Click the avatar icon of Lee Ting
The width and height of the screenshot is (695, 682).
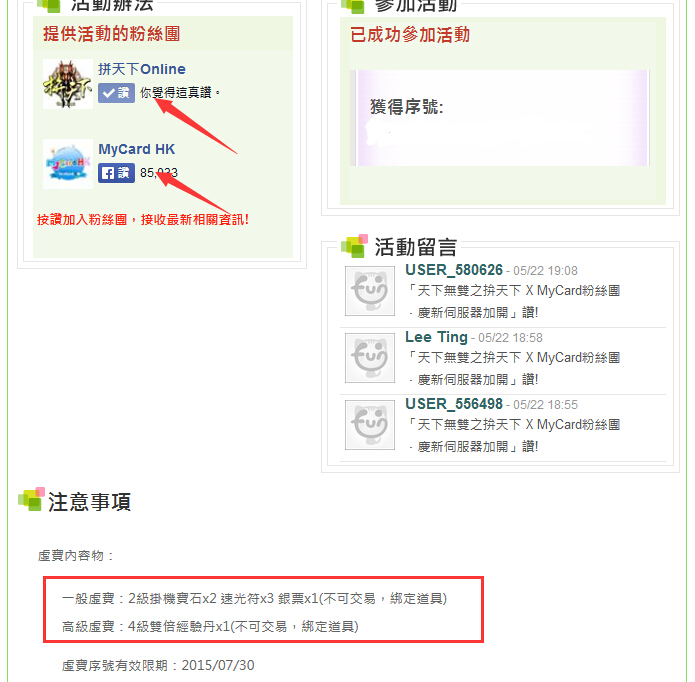tap(370, 358)
